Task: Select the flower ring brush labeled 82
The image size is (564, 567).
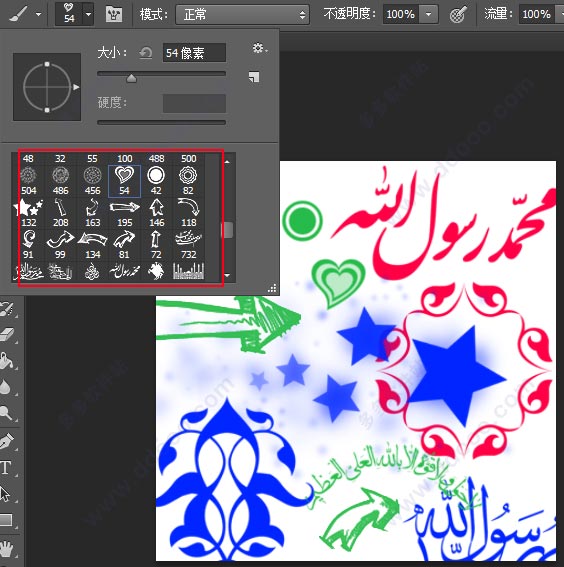Action: 188,181
